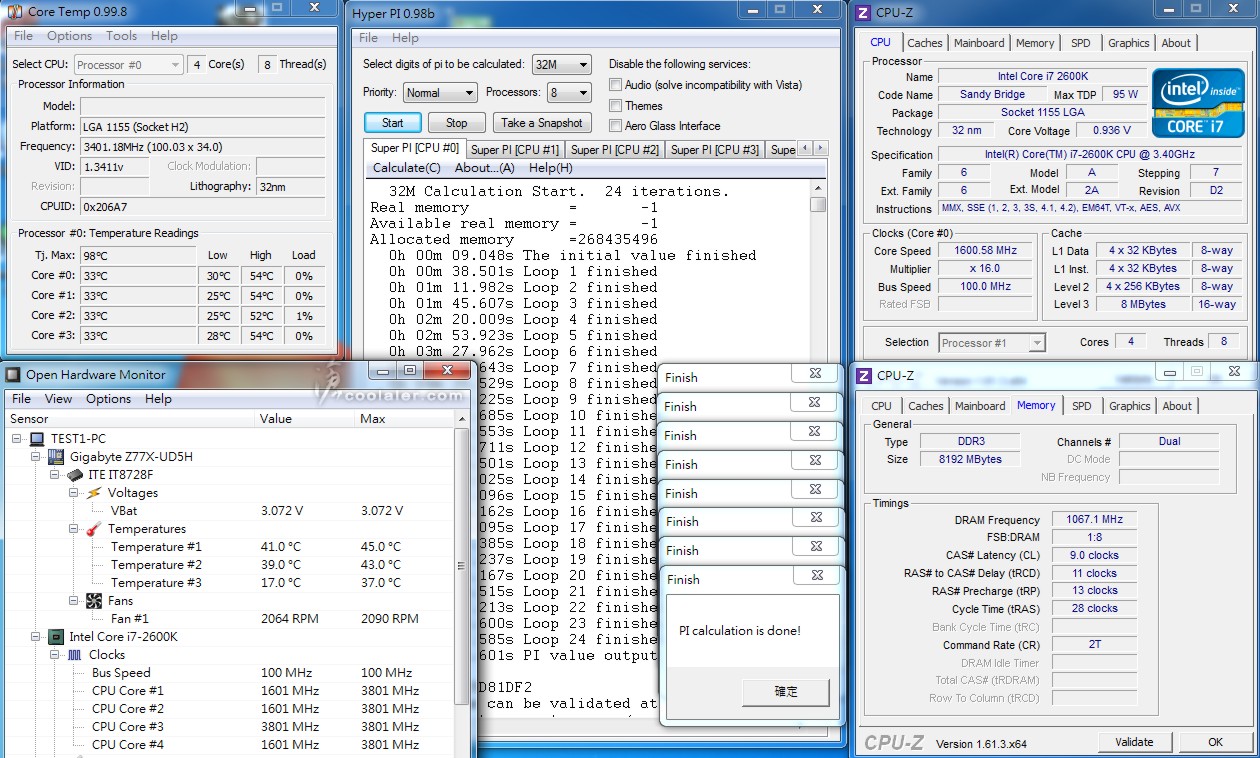Close the Finish dialog saying PI calculation is done
Screen dimensions: 1260x758
816,576
